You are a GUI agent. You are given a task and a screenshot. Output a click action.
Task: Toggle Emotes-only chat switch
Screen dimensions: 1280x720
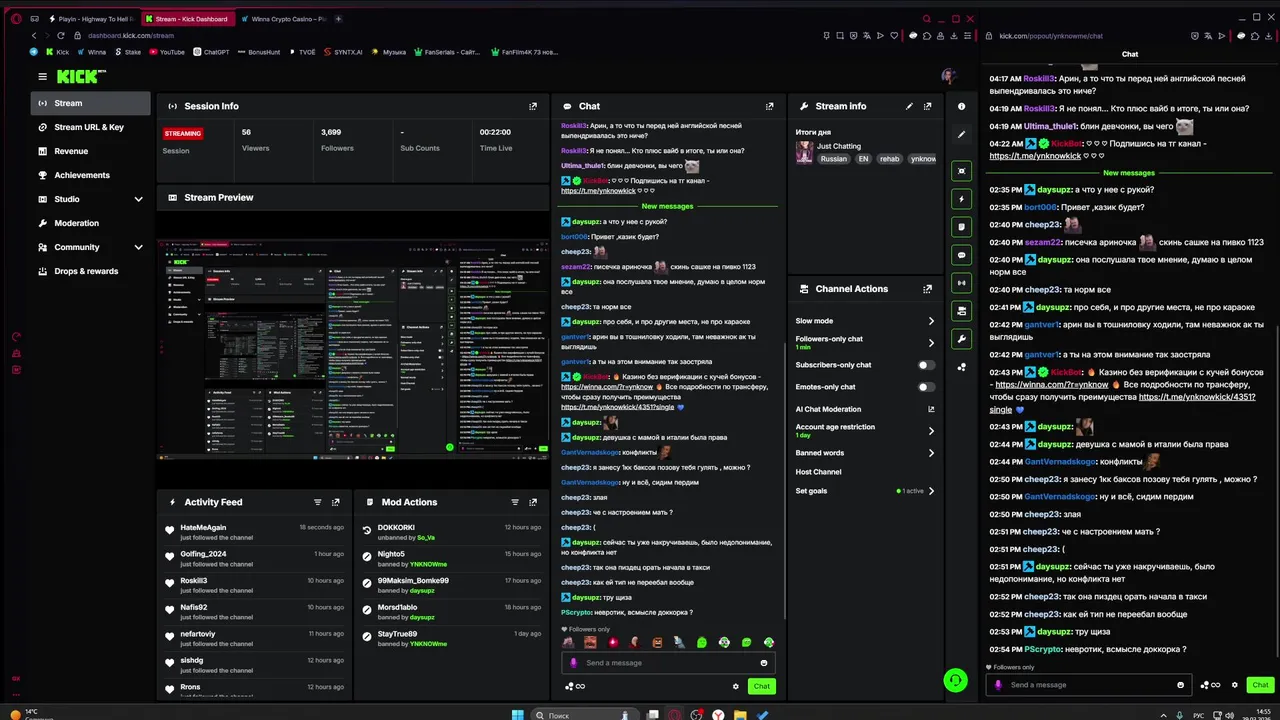coord(927,387)
